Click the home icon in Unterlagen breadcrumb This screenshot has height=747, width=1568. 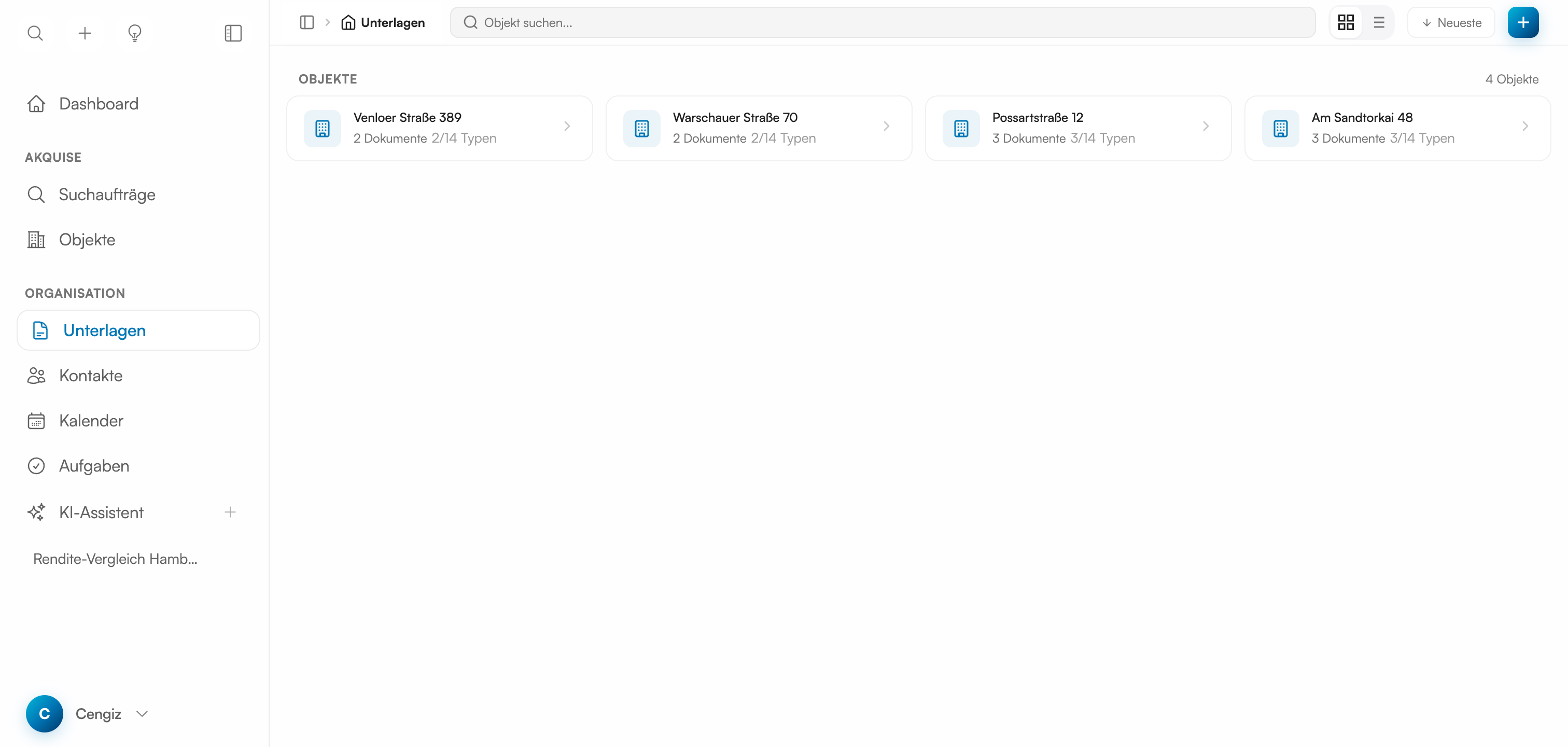[348, 22]
